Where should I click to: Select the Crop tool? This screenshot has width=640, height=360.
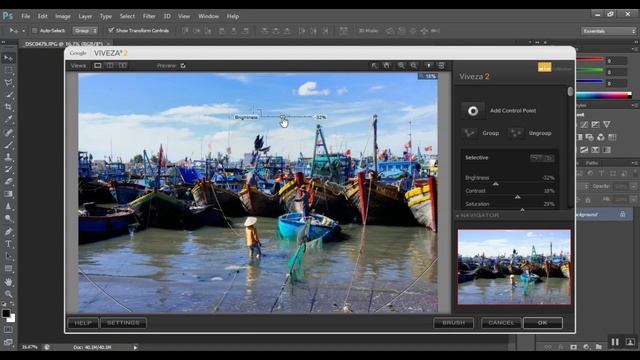tap(8, 107)
